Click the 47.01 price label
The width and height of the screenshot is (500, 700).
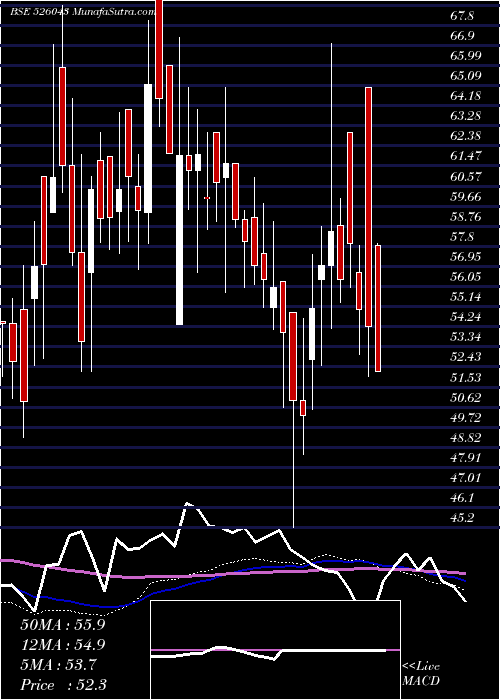pos(466,478)
